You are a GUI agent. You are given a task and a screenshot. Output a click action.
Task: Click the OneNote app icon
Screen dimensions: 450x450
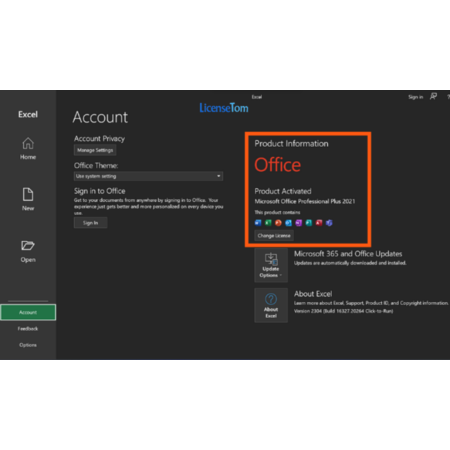[299, 223]
